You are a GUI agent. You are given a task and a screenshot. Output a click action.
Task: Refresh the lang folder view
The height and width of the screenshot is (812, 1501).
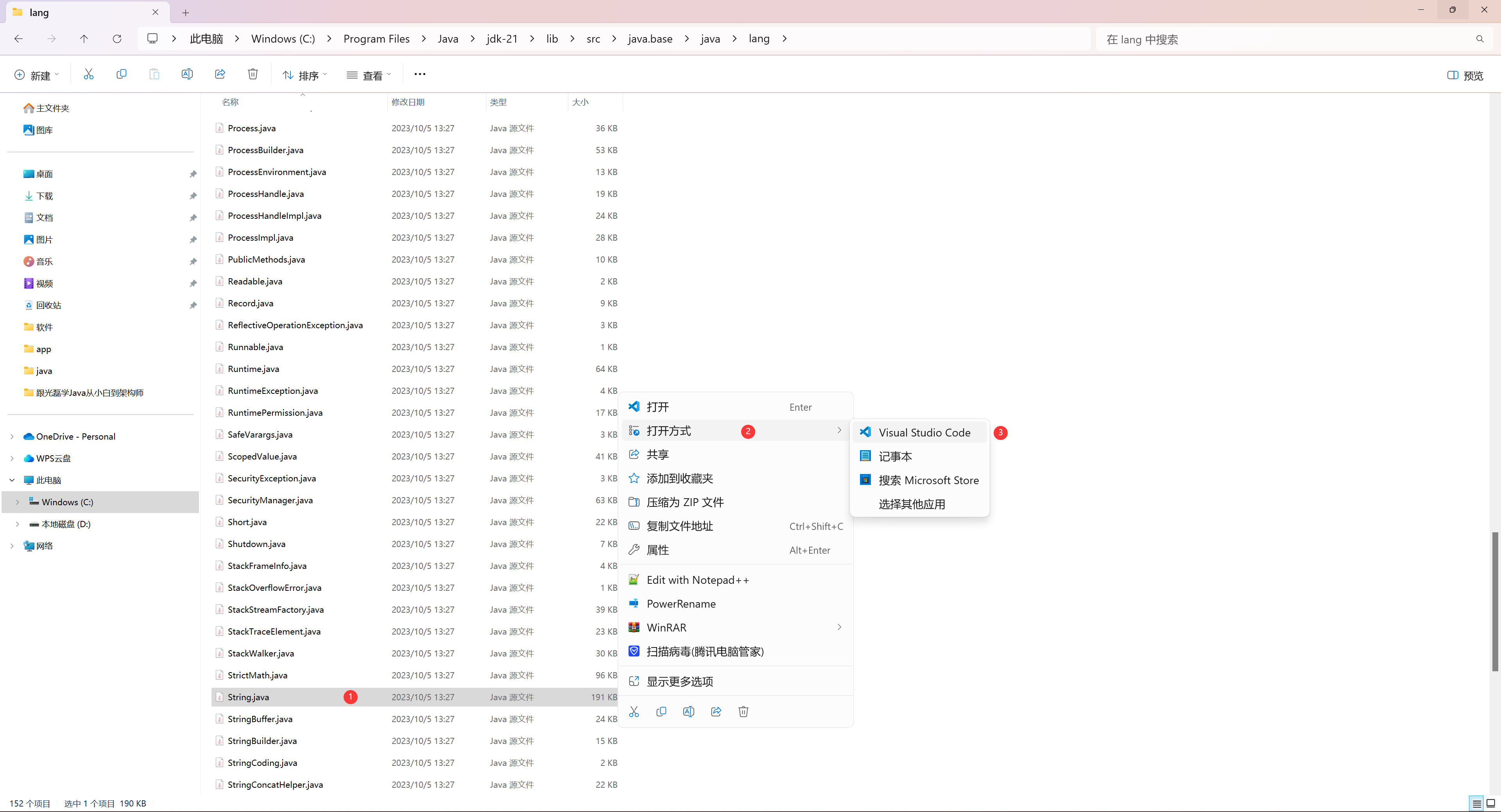tap(116, 39)
